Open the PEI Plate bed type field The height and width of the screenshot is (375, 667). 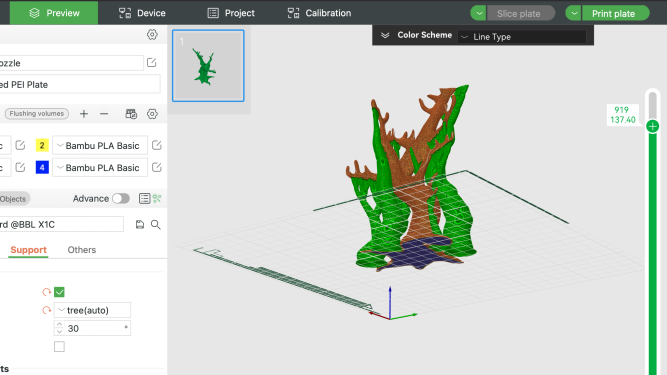click(80, 84)
